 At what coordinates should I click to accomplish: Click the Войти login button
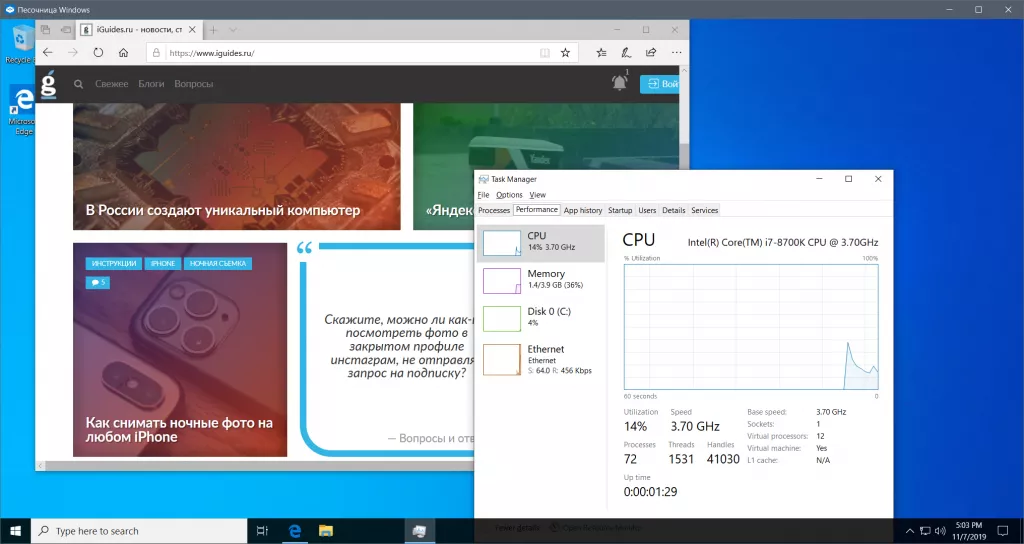(x=660, y=84)
